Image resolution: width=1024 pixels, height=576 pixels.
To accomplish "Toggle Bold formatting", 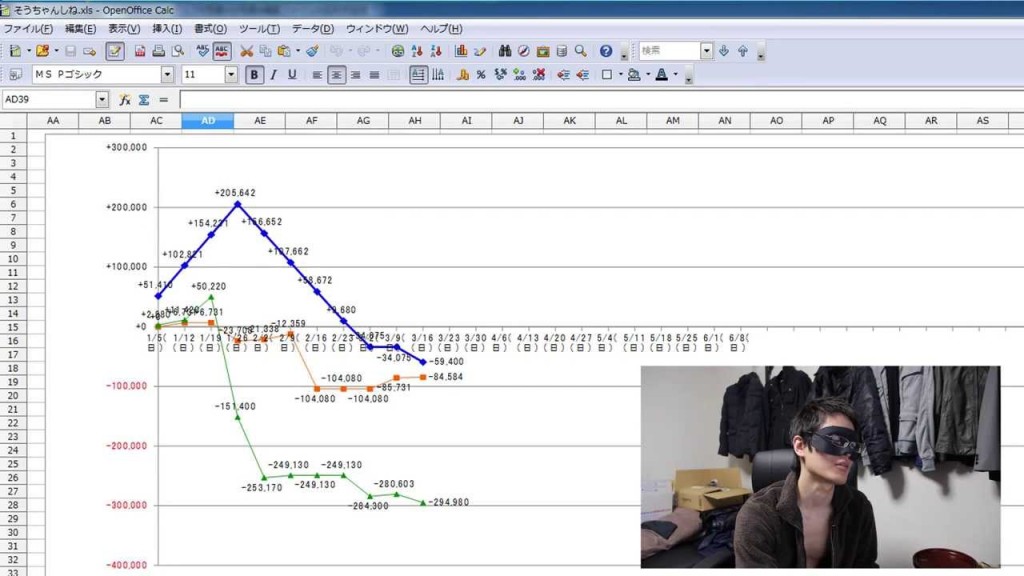I will (x=255, y=75).
